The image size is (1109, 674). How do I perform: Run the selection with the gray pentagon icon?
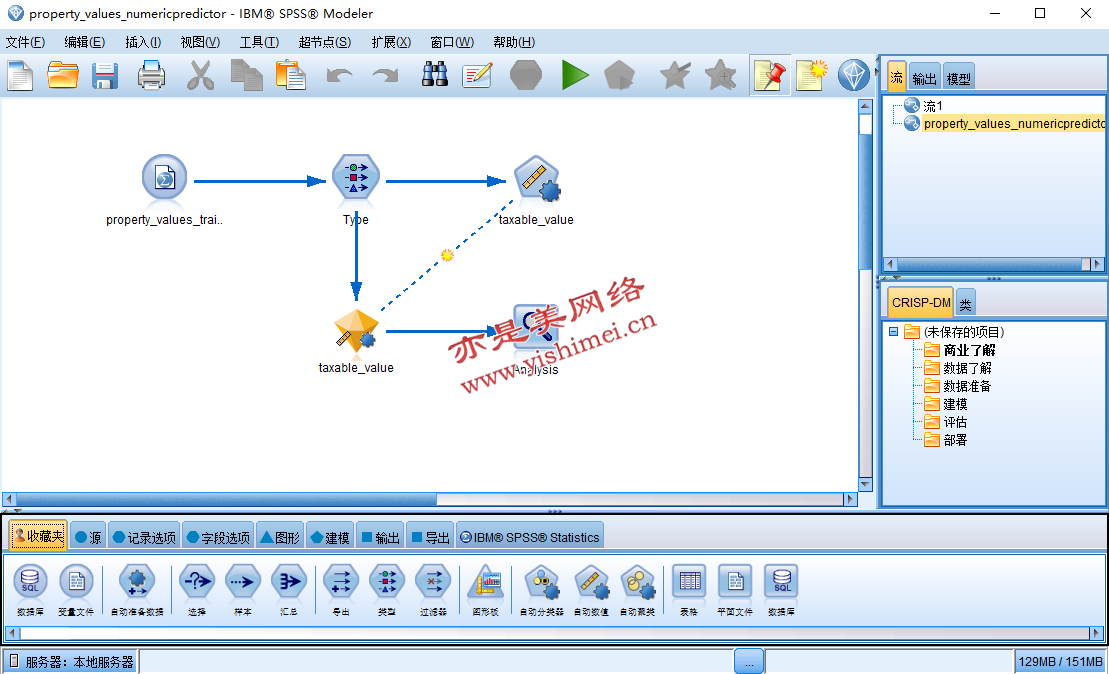click(620, 75)
